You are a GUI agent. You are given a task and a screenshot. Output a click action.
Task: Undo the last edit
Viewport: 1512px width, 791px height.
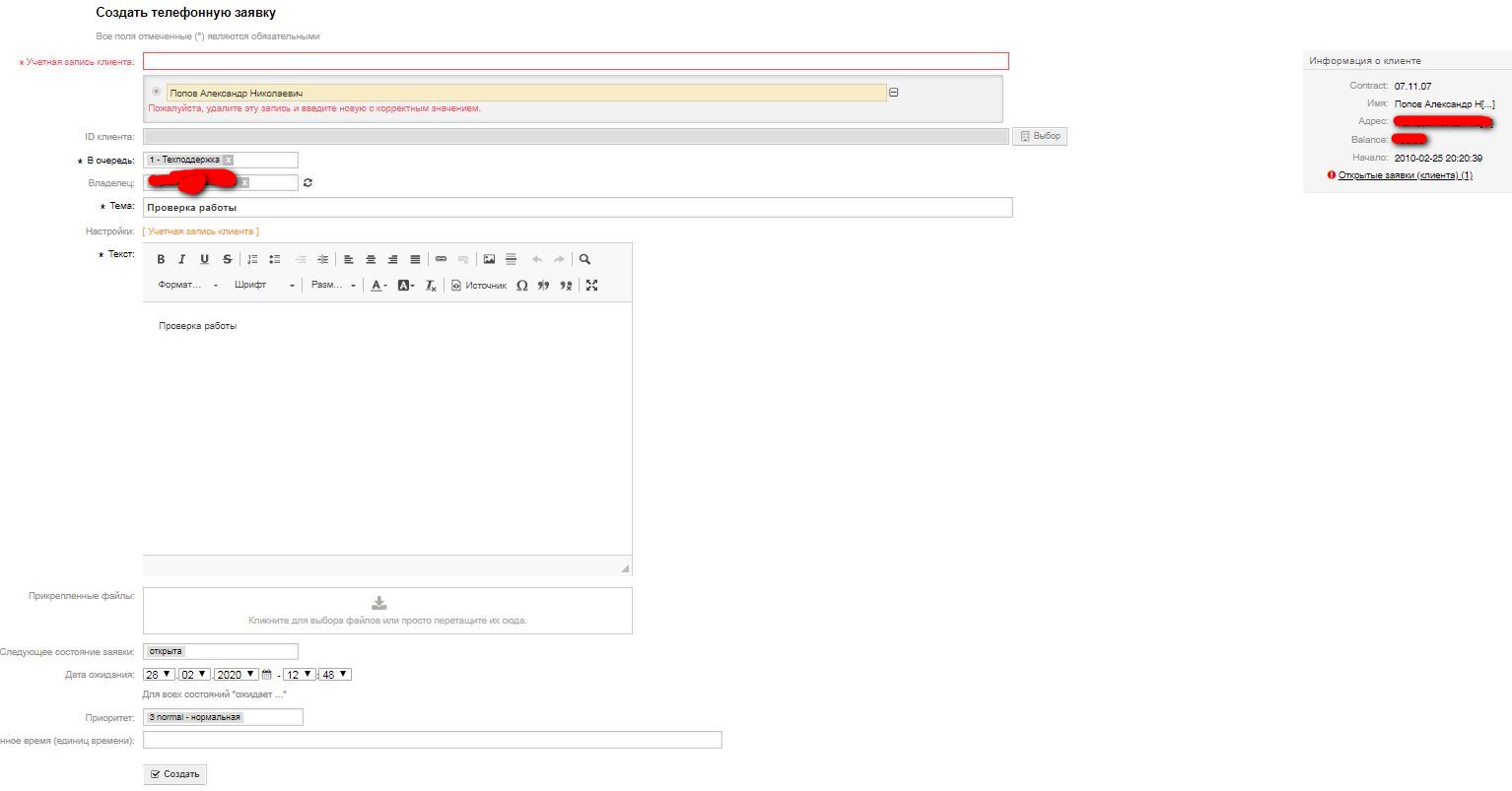[x=537, y=259]
